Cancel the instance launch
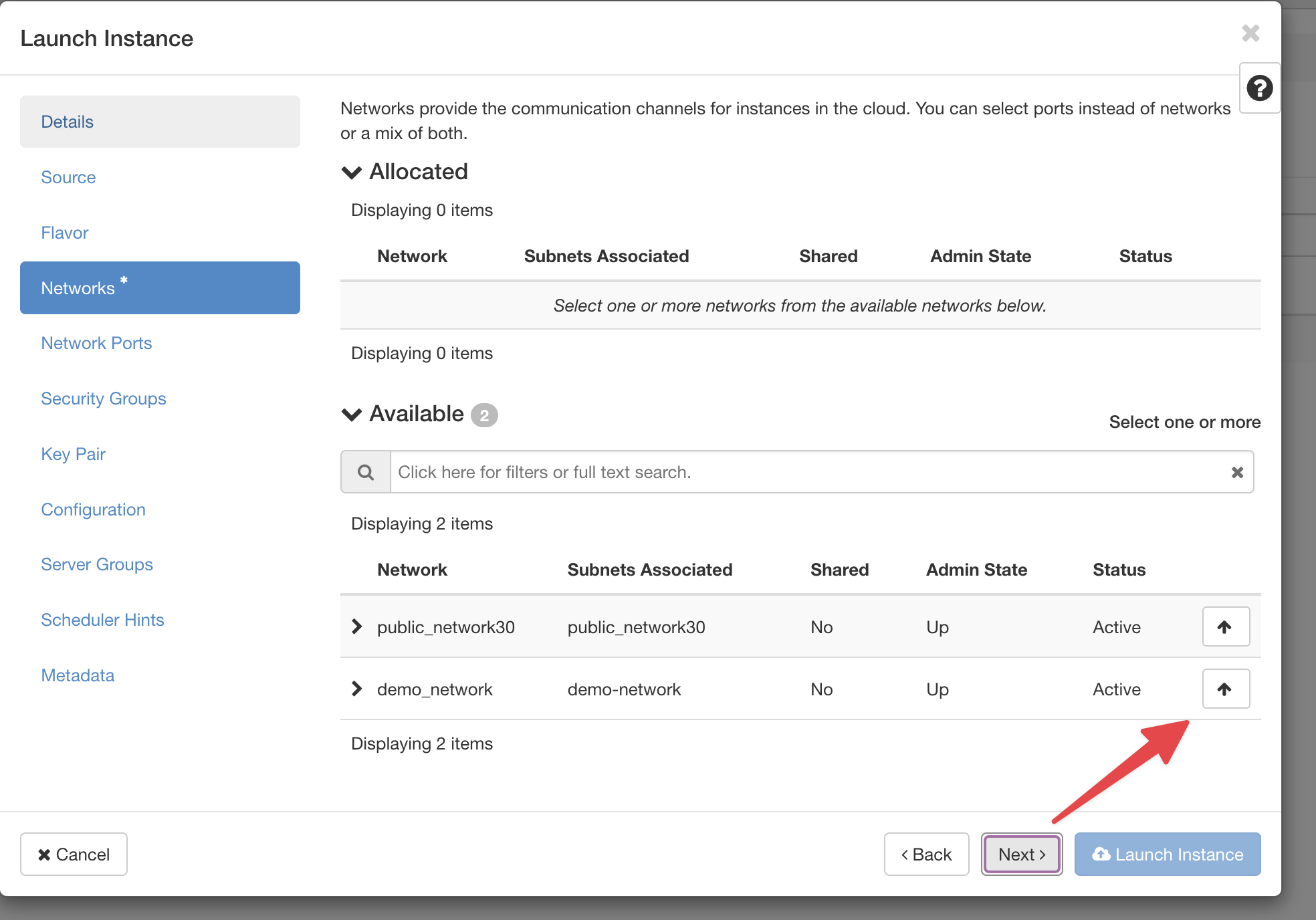The height and width of the screenshot is (920, 1316). [74, 854]
